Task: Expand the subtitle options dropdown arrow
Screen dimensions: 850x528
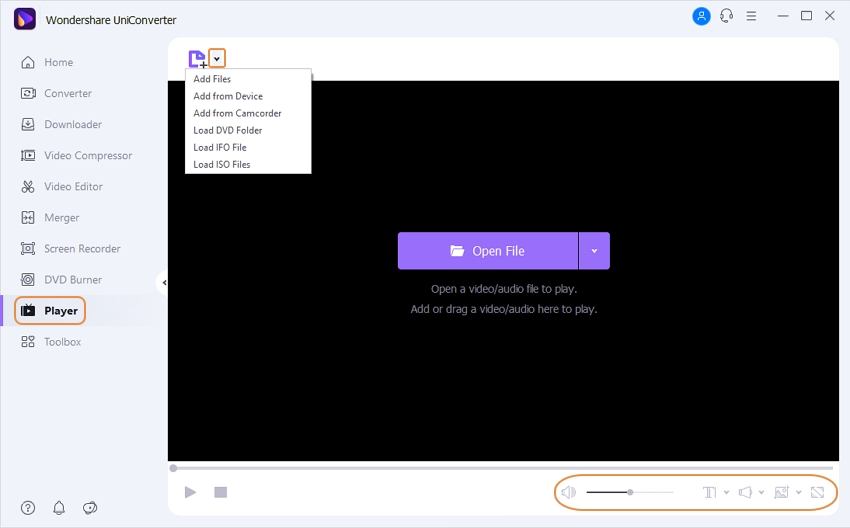Action: [x=725, y=492]
